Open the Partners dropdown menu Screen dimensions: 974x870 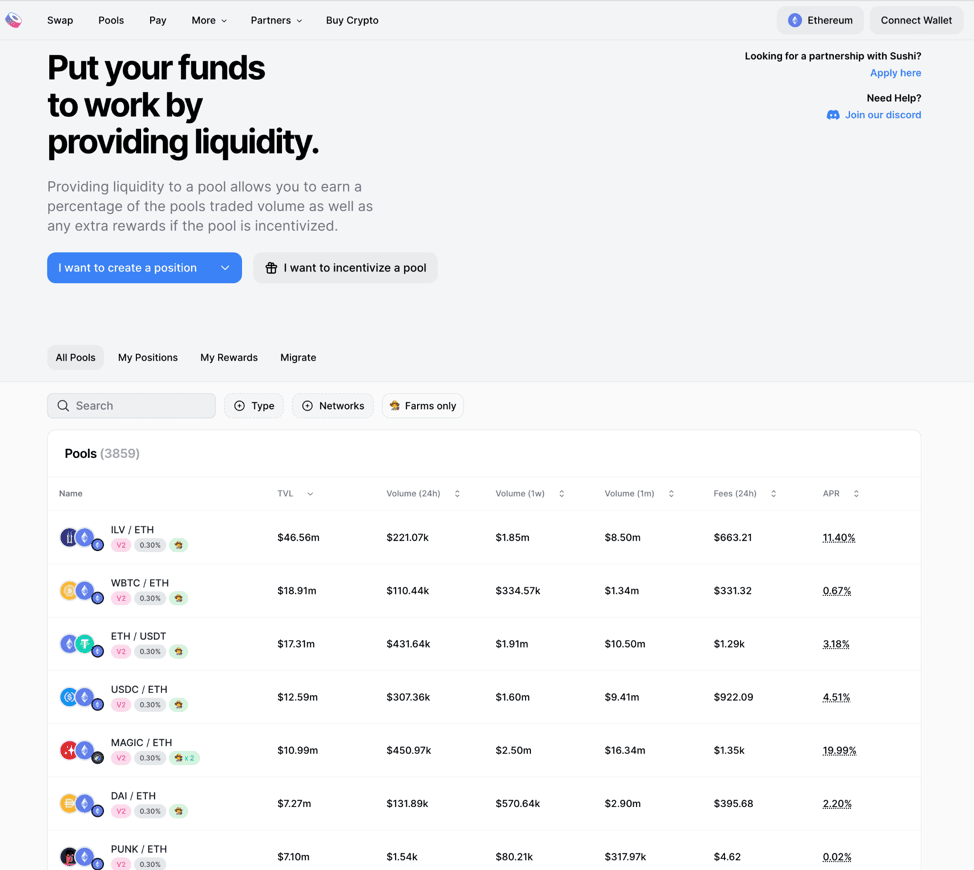[276, 20]
